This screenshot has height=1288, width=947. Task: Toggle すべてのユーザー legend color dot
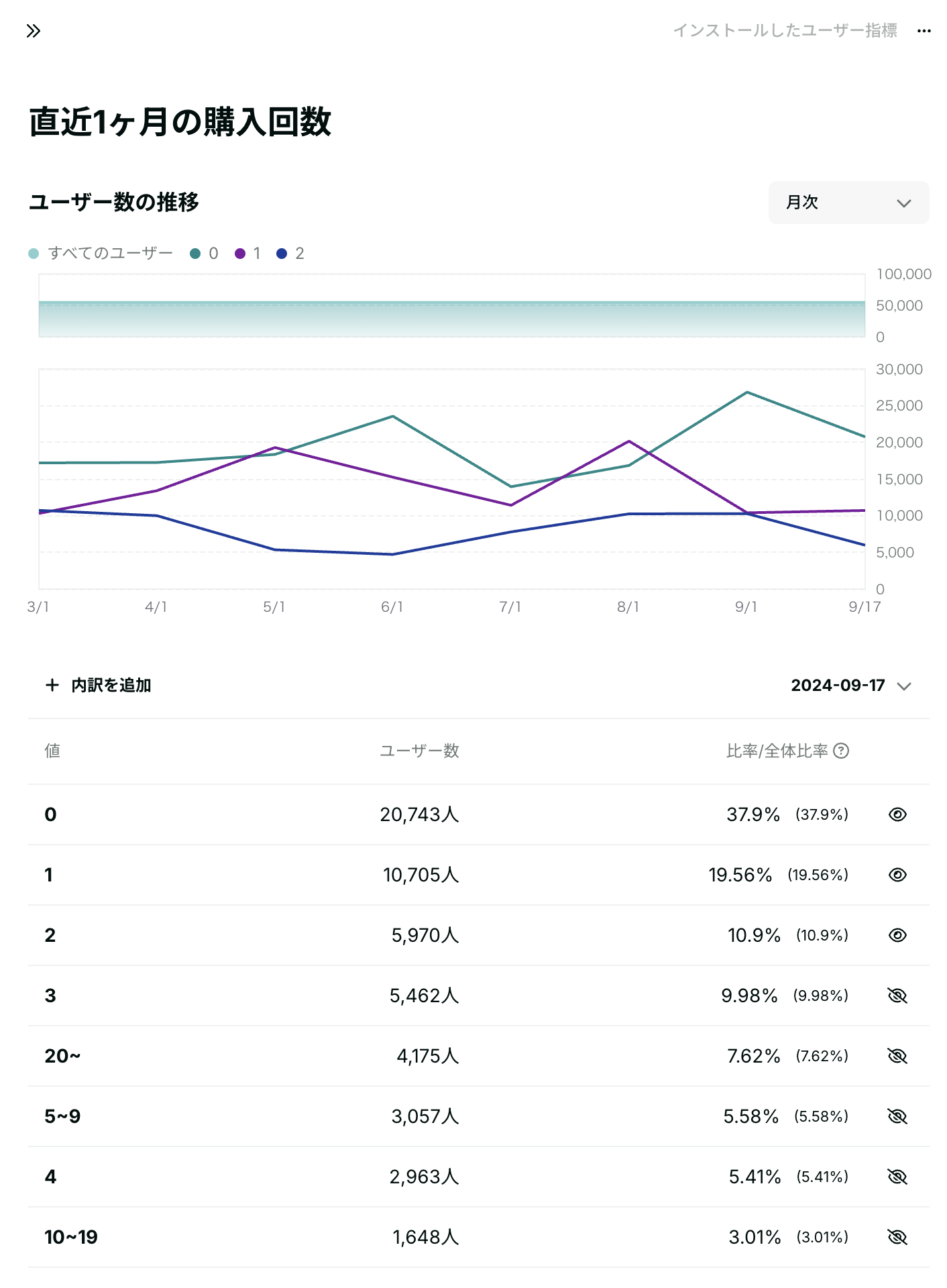click(x=34, y=254)
